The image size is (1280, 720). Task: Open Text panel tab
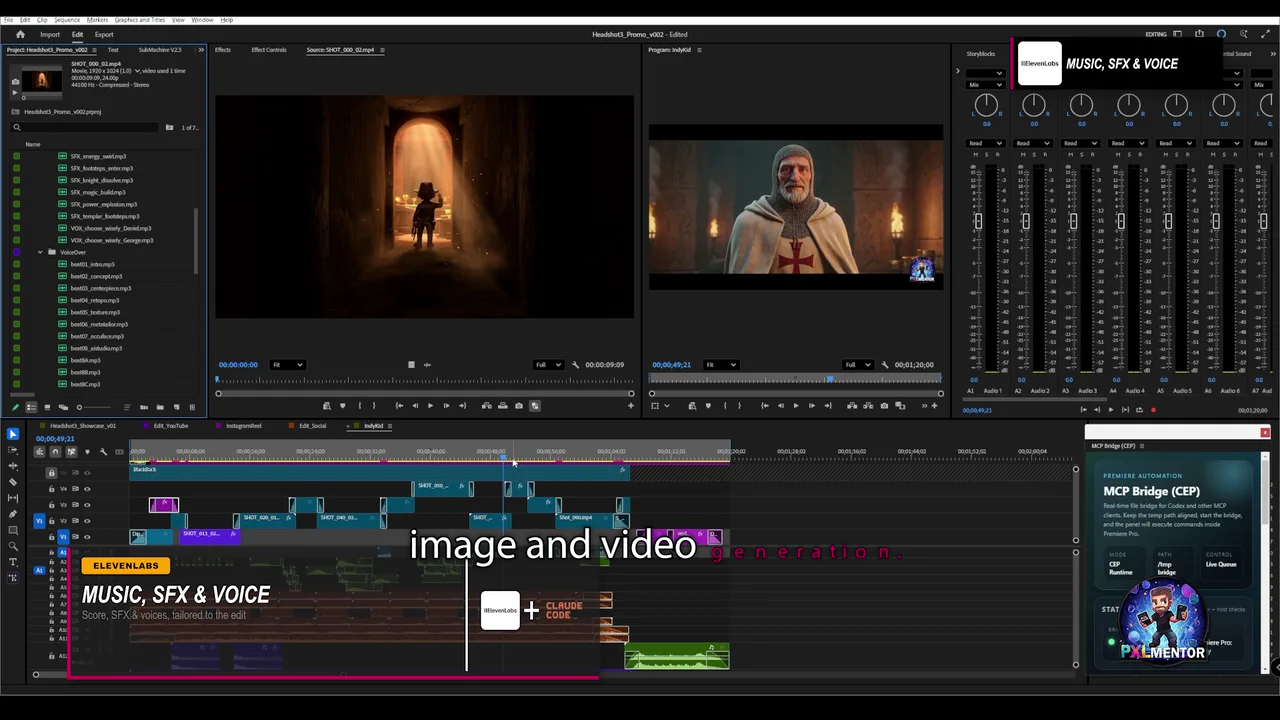pos(113,50)
